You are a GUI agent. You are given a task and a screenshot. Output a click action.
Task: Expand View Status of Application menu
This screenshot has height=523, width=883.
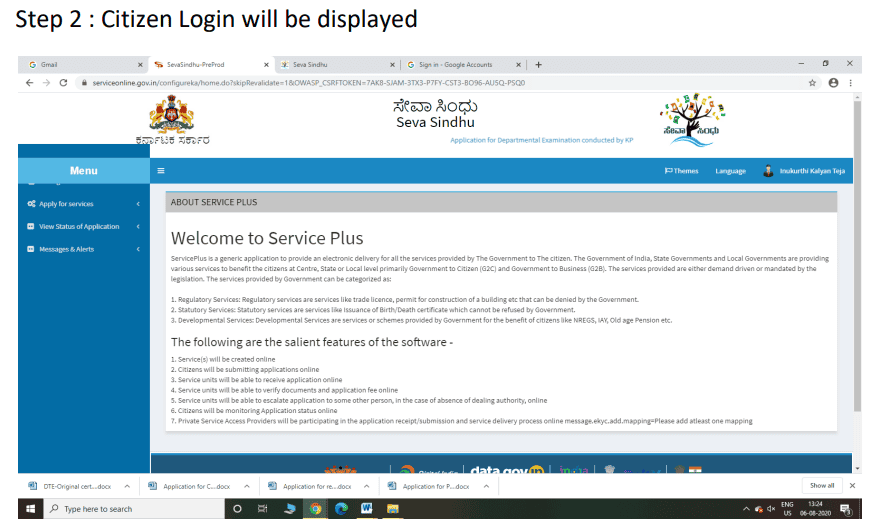coord(84,226)
